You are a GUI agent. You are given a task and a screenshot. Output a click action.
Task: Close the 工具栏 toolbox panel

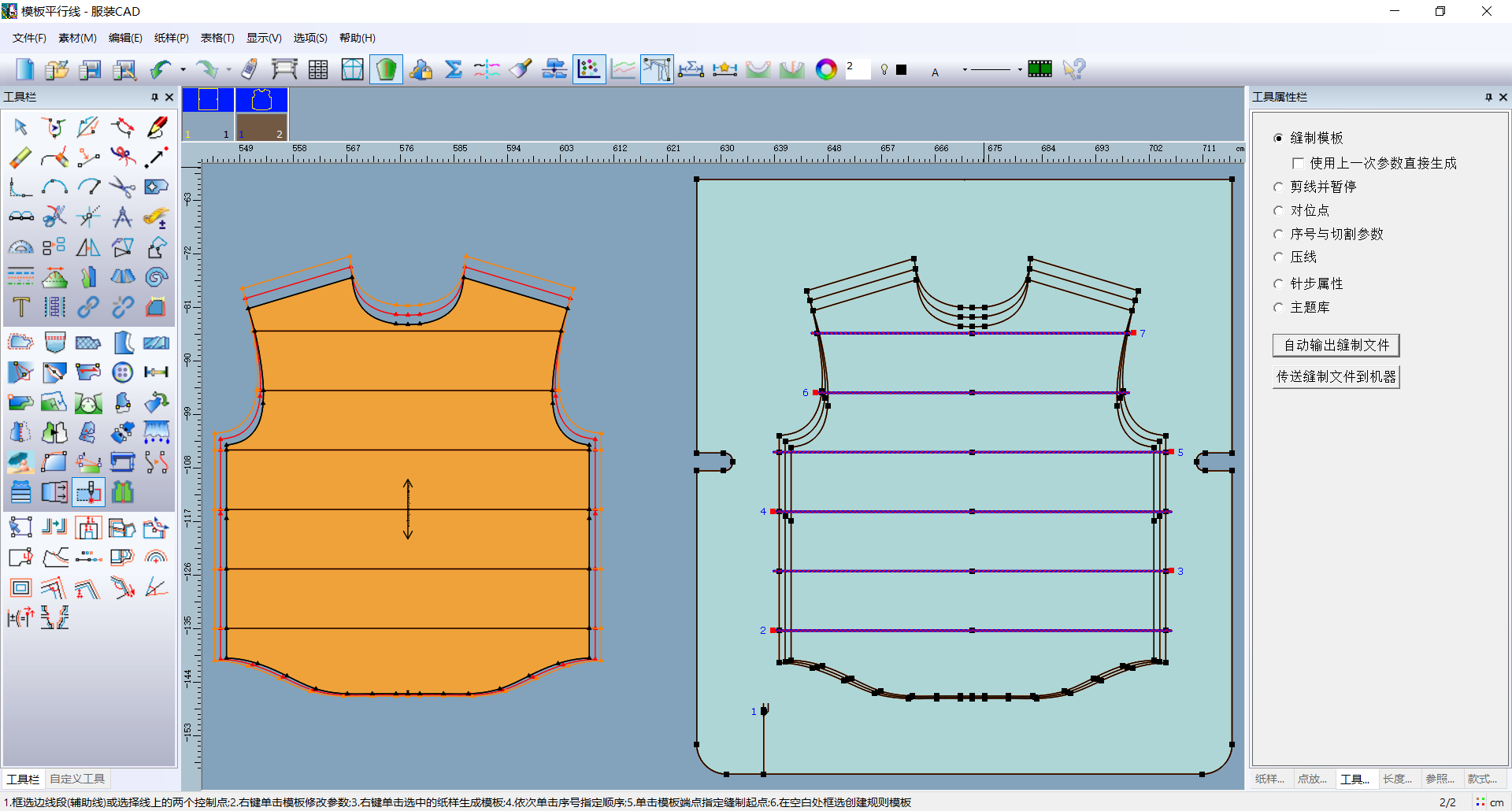click(x=169, y=97)
